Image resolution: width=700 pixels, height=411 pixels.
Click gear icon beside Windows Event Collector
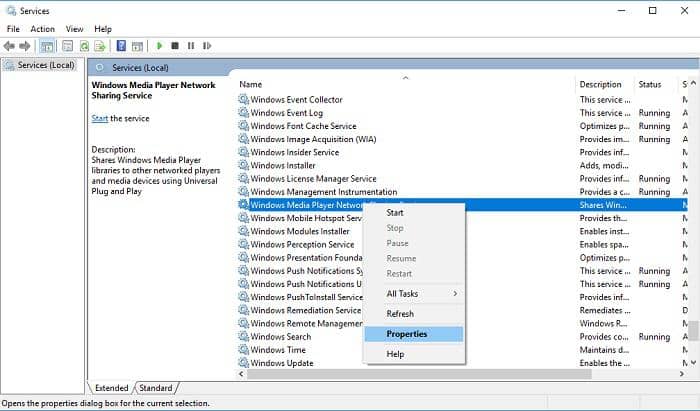pyautogui.click(x=243, y=100)
